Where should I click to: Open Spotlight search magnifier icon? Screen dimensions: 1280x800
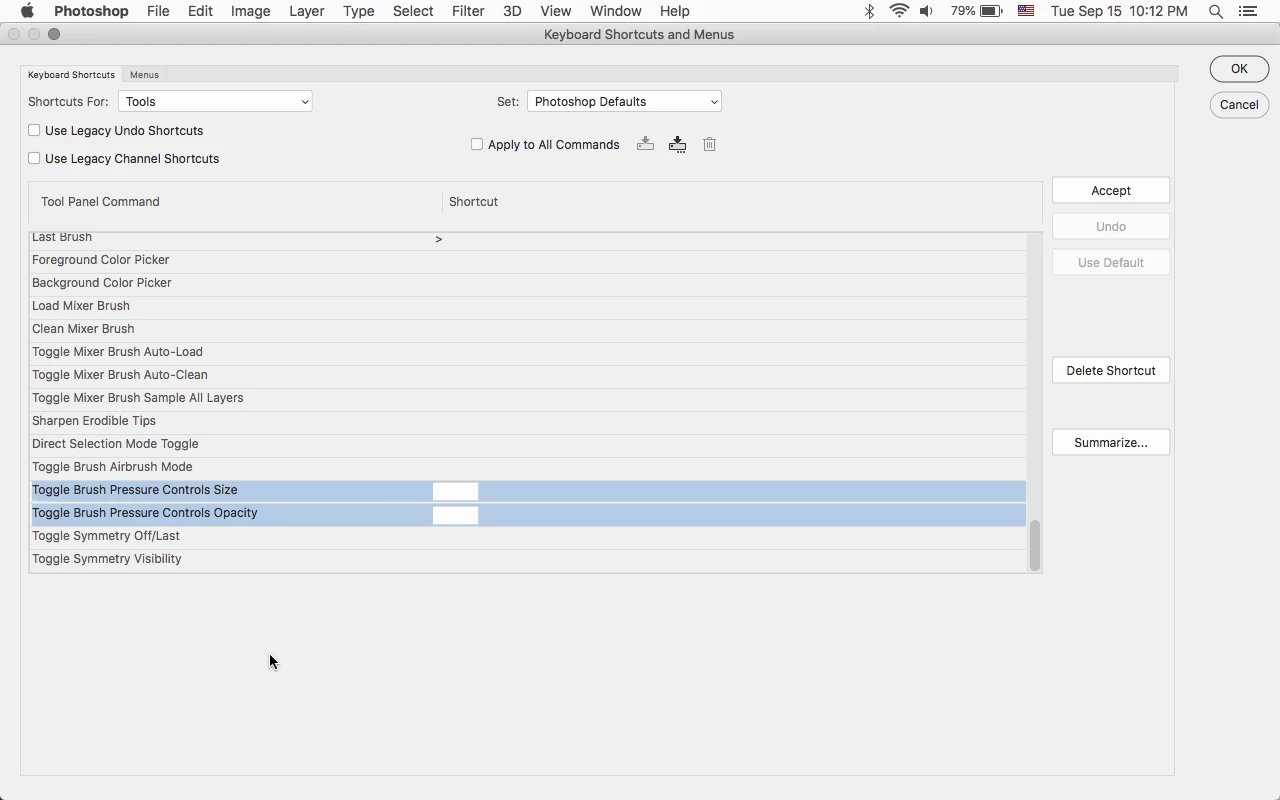click(x=1216, y=11)
